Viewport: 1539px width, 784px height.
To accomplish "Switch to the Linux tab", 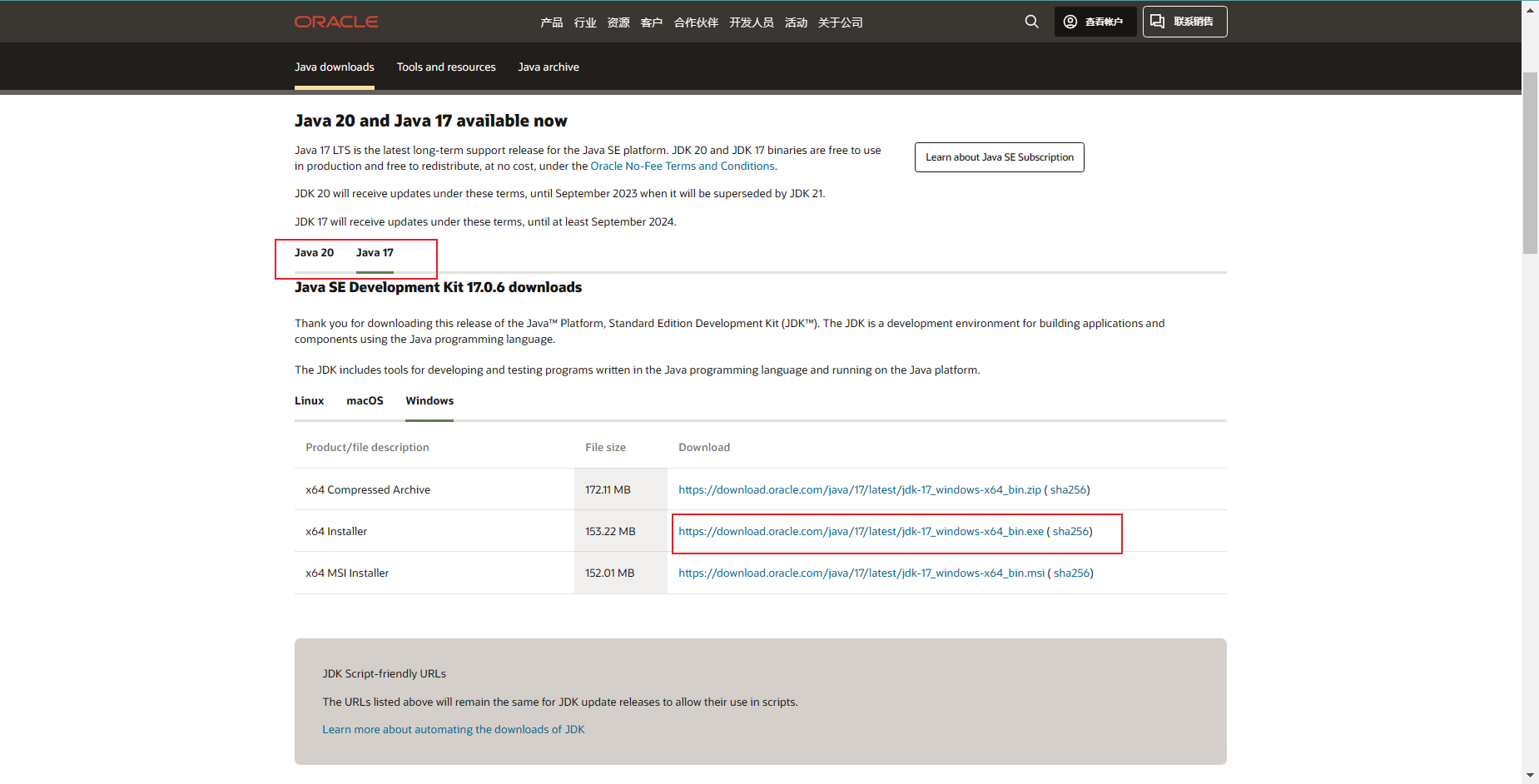I will [x=309, y=401].
